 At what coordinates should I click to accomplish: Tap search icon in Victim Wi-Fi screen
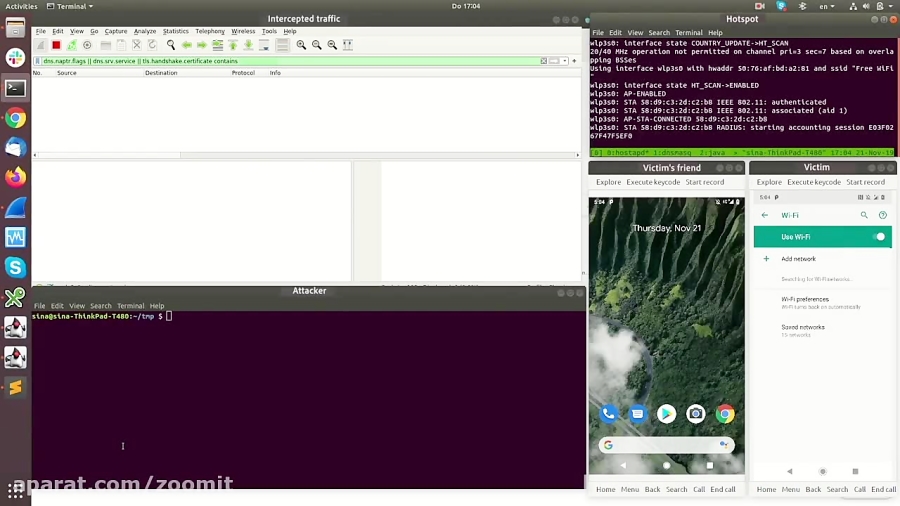[864, 215]
